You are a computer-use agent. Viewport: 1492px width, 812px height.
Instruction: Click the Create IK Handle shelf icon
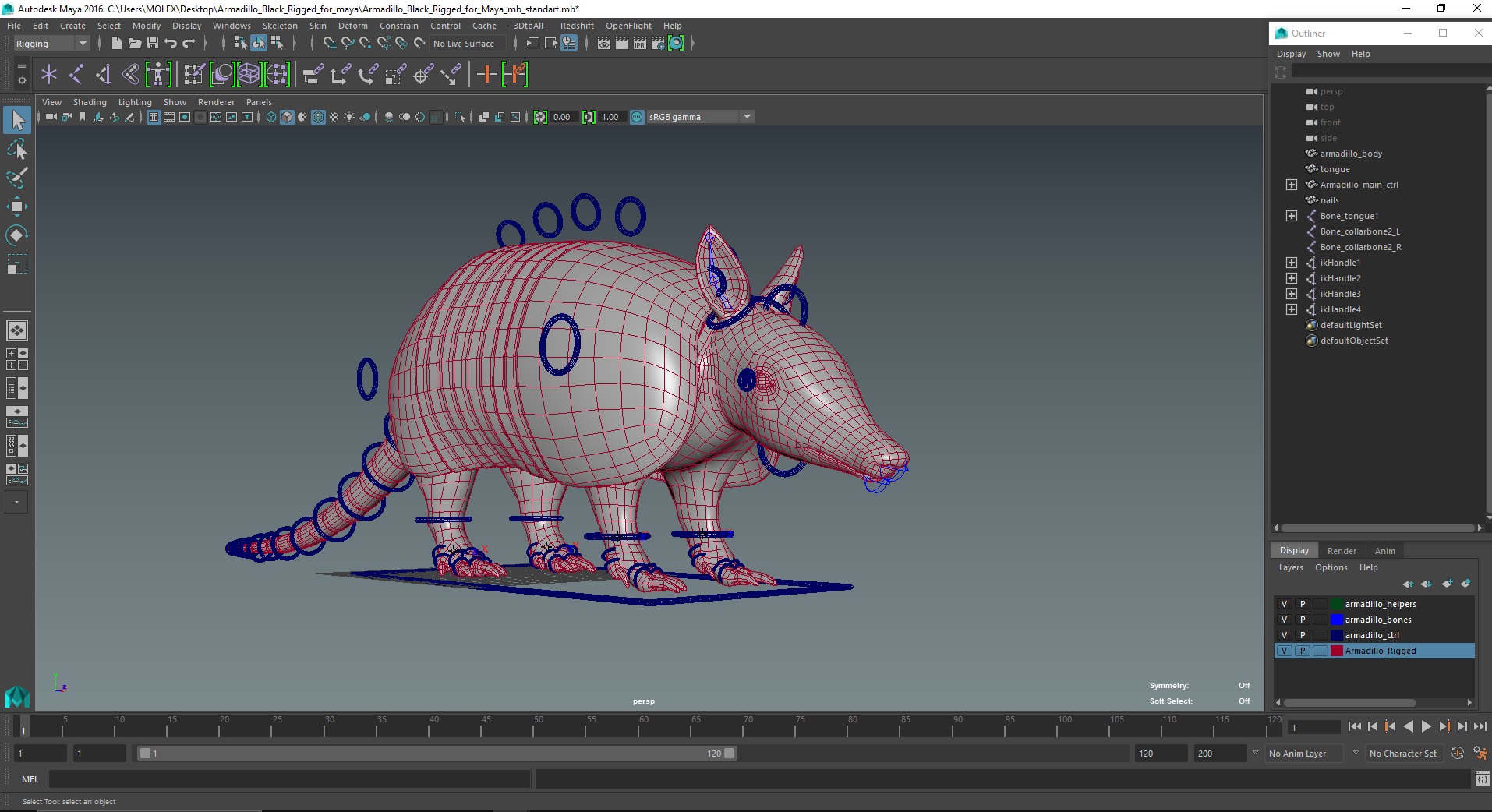point(104,75)
